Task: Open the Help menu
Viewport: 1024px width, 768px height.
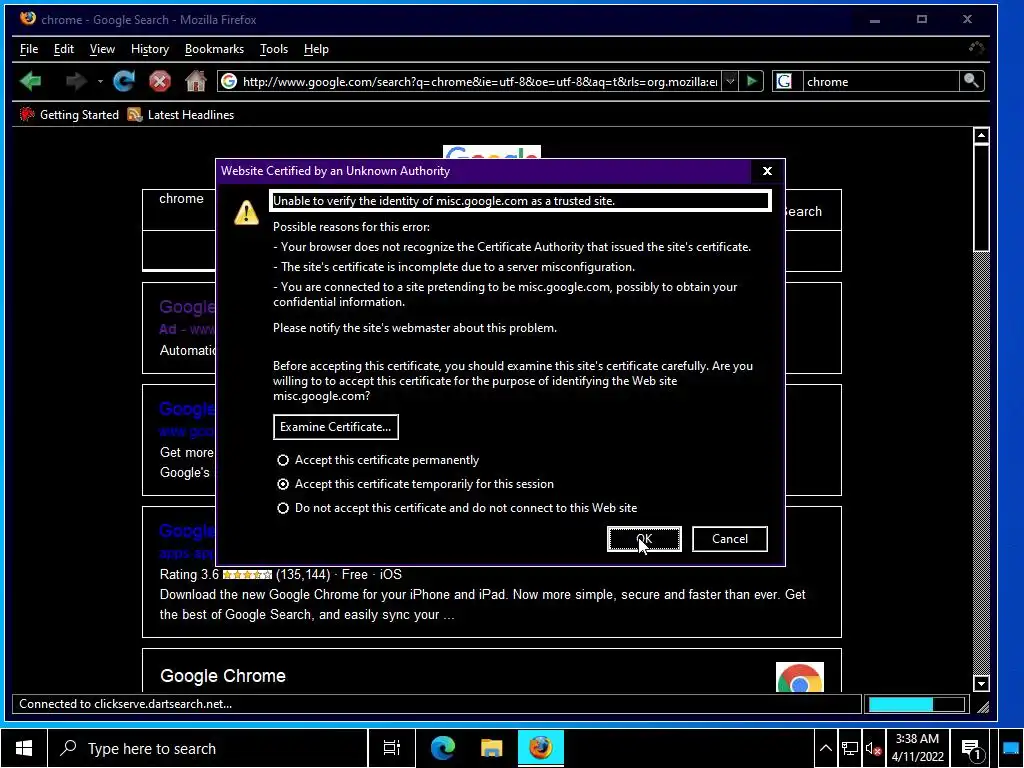Action: point(316,49)
